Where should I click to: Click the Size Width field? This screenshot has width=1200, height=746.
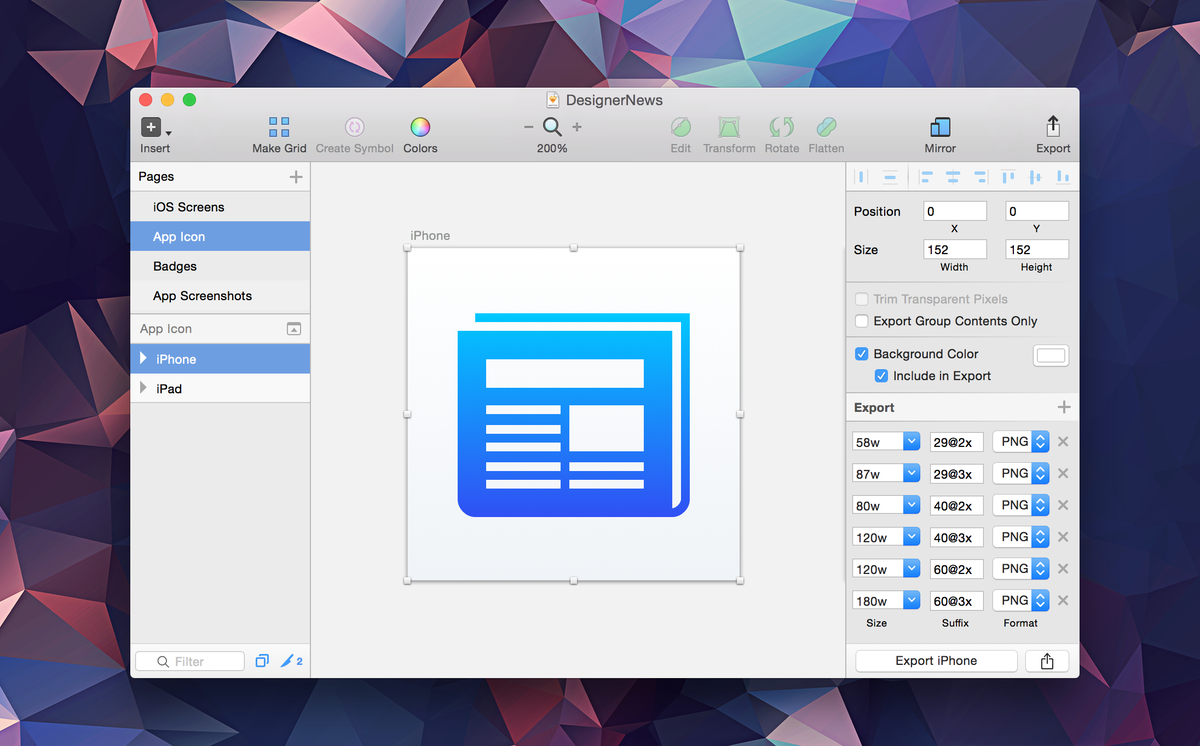(x=955, y=249)
